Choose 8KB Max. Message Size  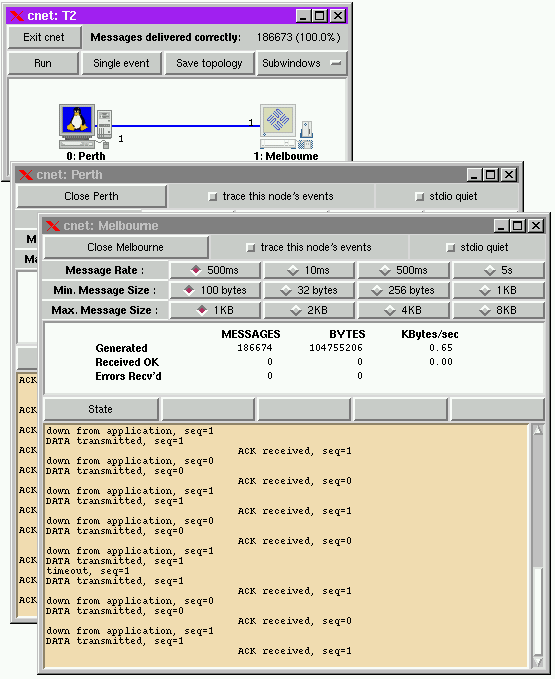coord(498,310)
